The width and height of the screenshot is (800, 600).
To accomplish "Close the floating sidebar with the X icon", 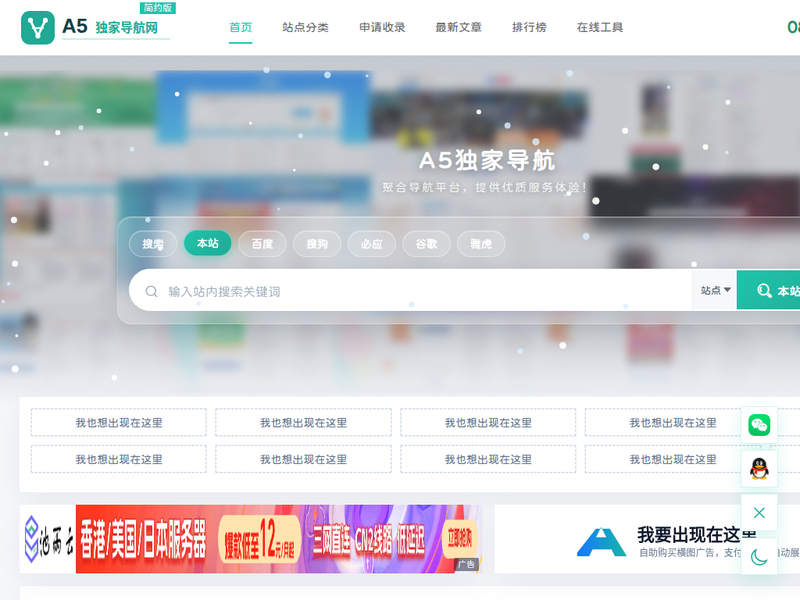I will tap(759, 513).
